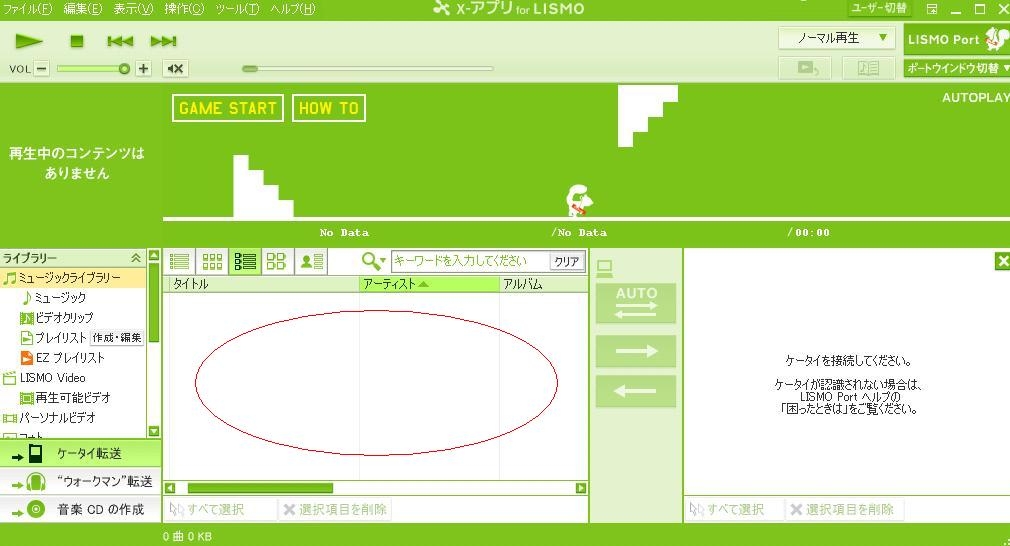Open the 操作(C) menu
Image resolution: width=1010 pixels, height=546 pixels.
[x=184, y=9]
